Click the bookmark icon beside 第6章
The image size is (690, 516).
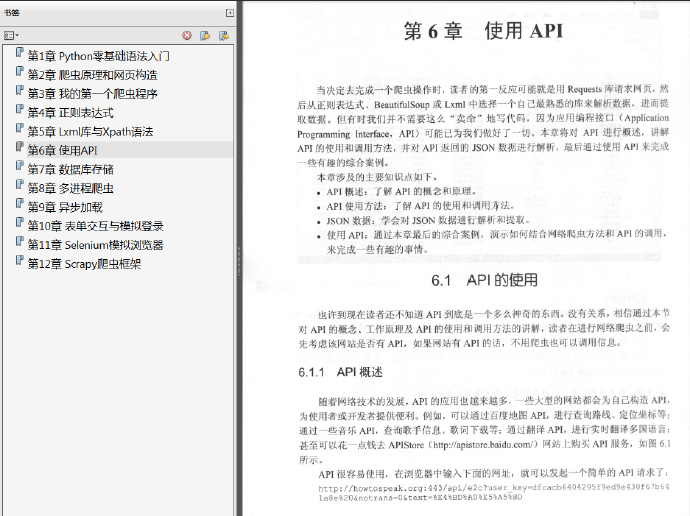pyautogui.click(x=19, y=147)
